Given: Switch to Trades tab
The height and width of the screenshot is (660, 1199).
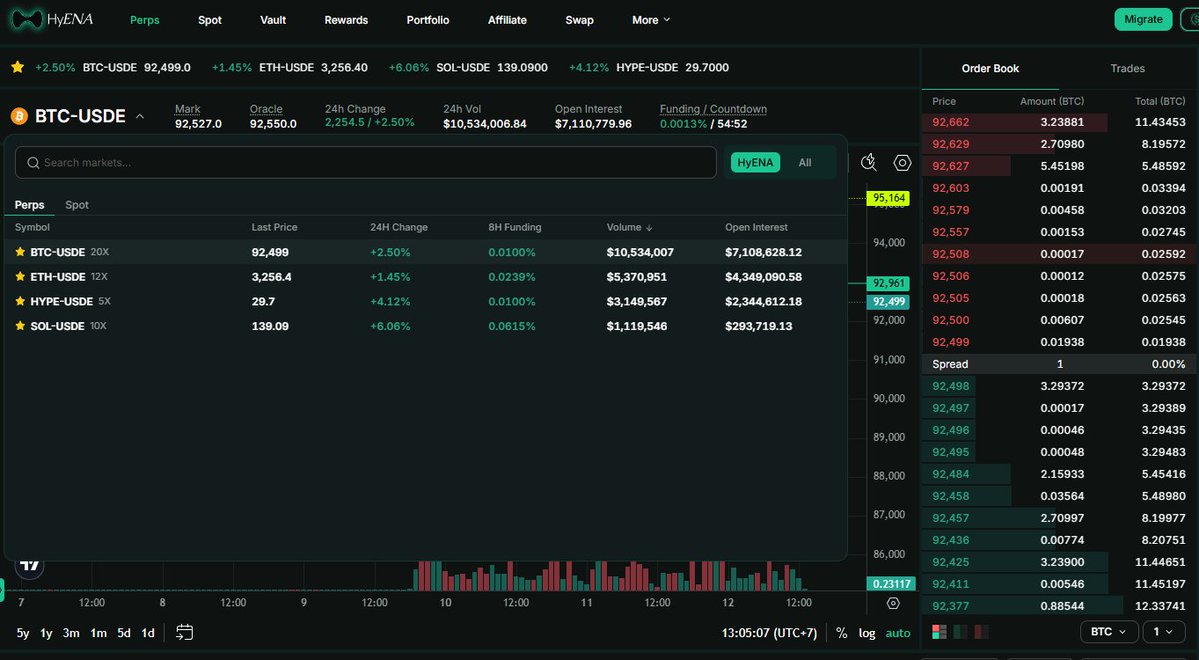Looking at the screenshot, I should [1127, 68].
